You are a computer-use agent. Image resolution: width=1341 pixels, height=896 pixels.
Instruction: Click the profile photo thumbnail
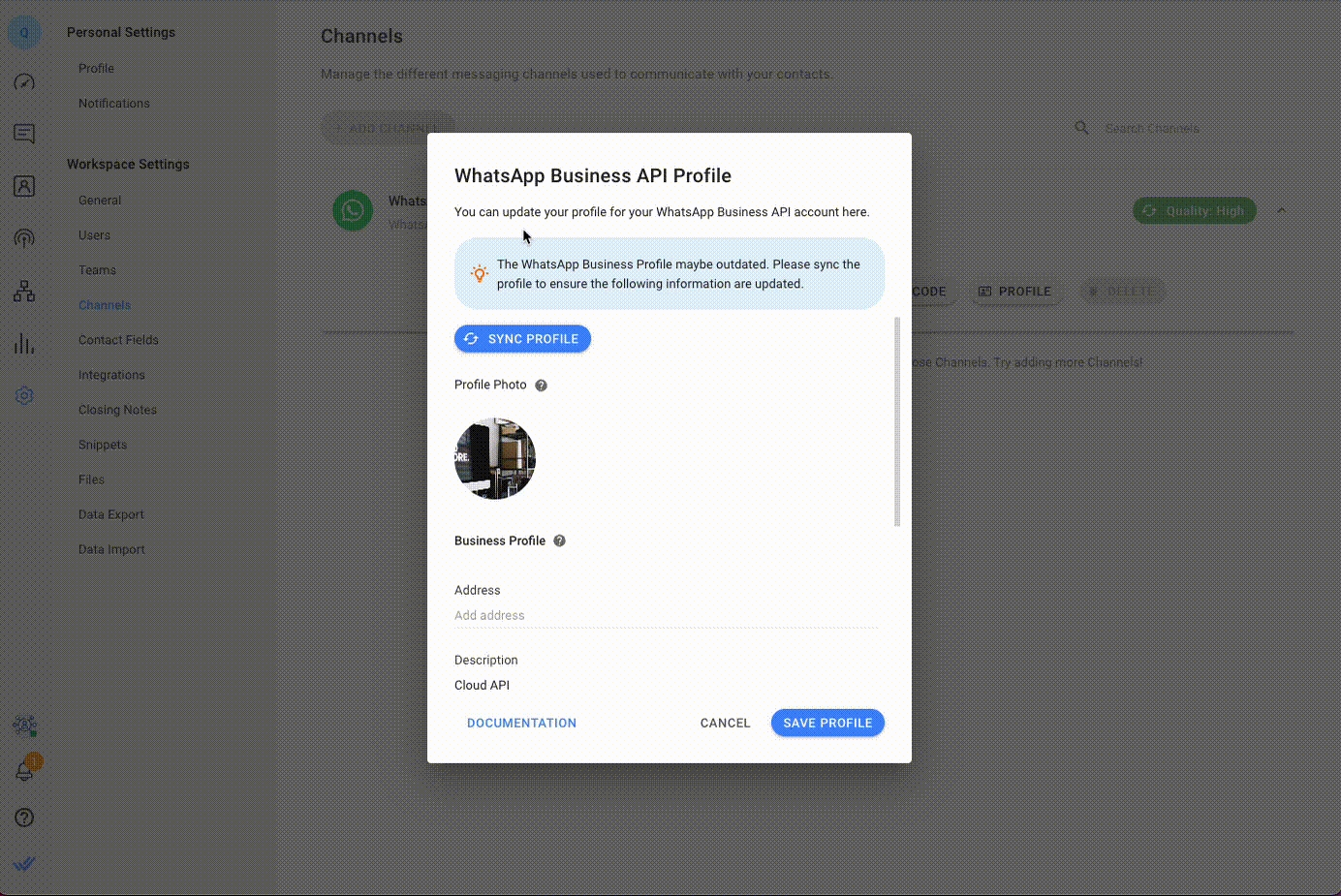pyautogui.click(x=495, y=459)
